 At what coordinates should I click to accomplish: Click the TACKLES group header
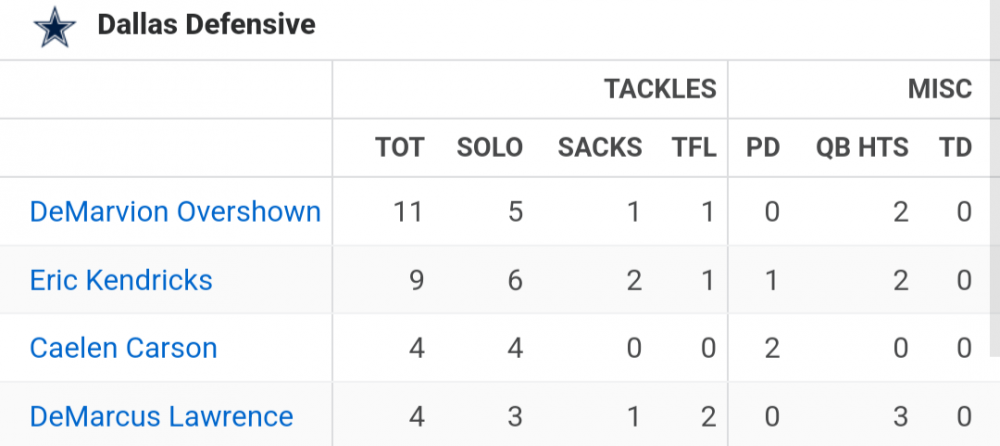pos(660,89)
